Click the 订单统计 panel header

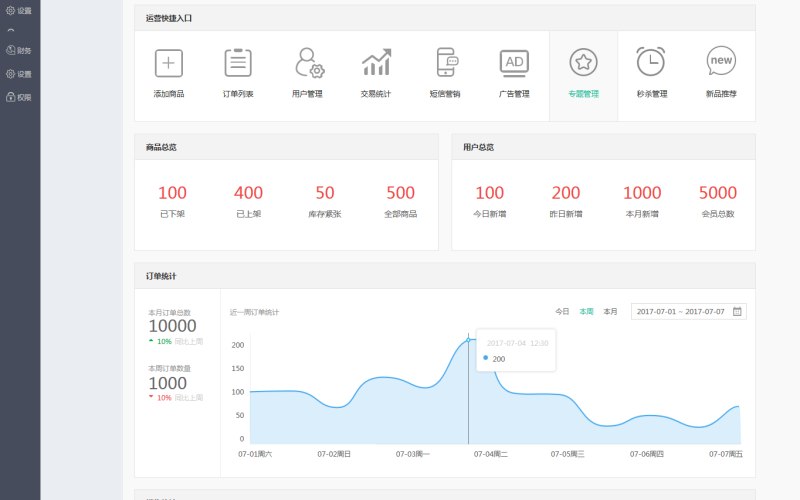(x=445, y=276)
